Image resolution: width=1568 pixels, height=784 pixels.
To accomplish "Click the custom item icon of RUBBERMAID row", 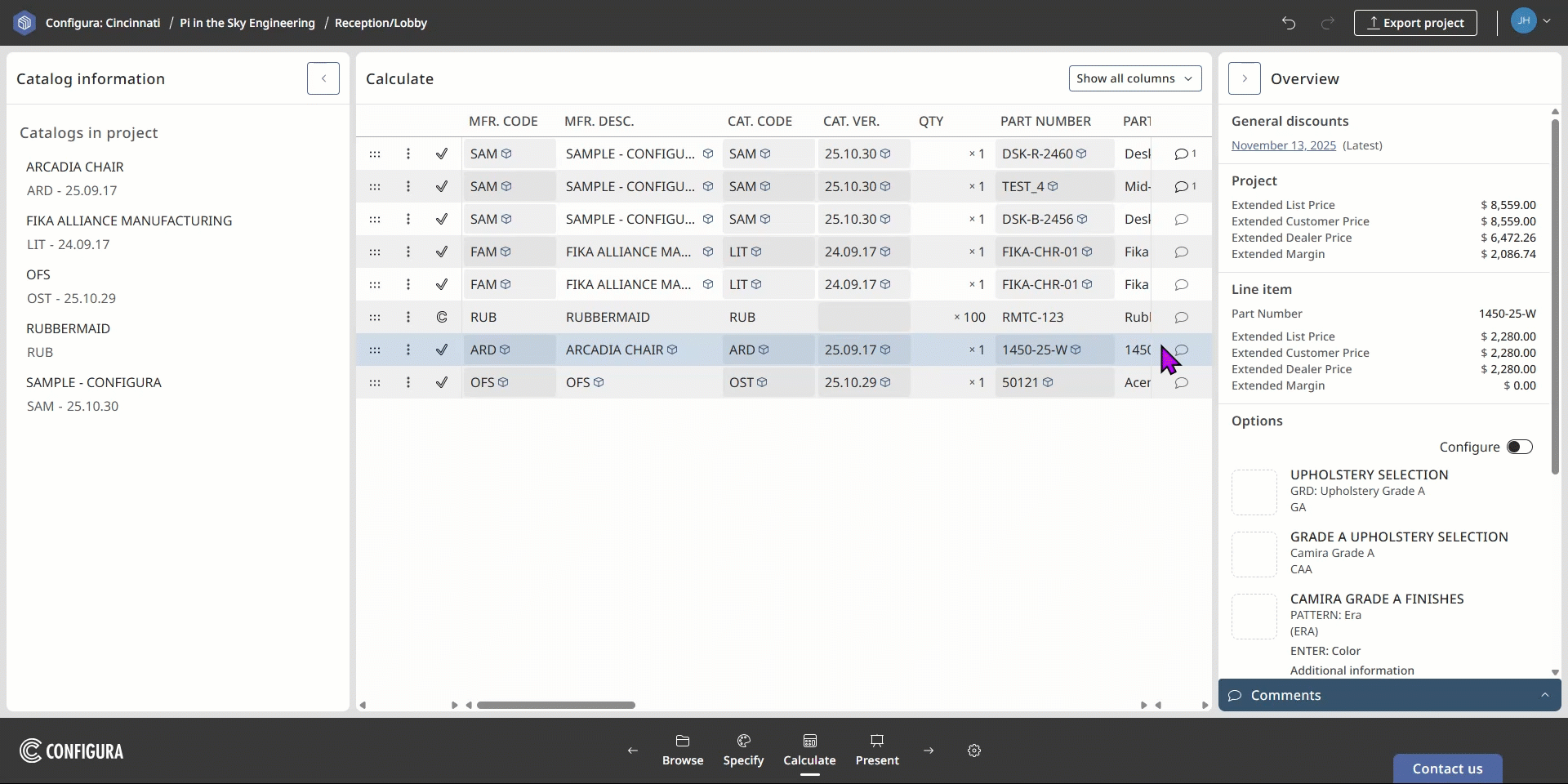I will (x=442, y=317).
